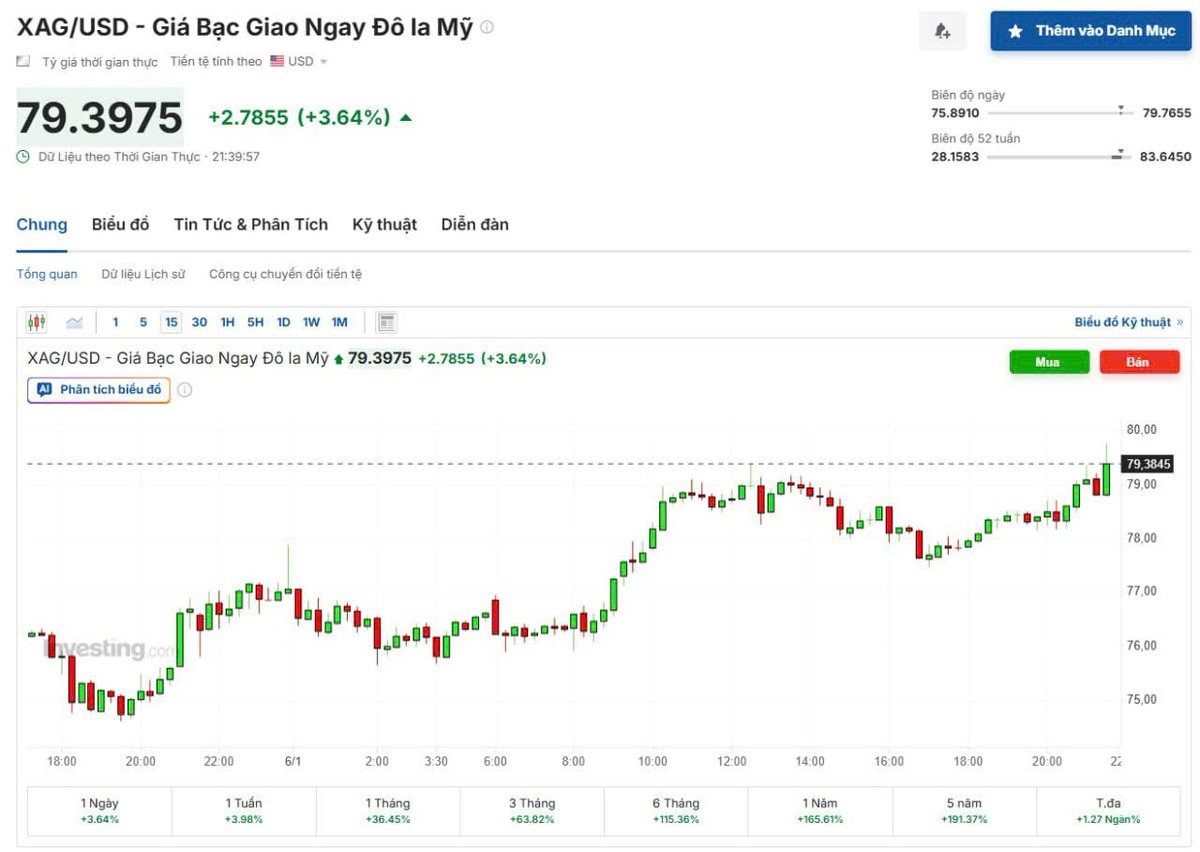Select the 1 Ngày performance period
Image resolution: width=1200 pixels, height=852 pixels.
click(99, 811)
